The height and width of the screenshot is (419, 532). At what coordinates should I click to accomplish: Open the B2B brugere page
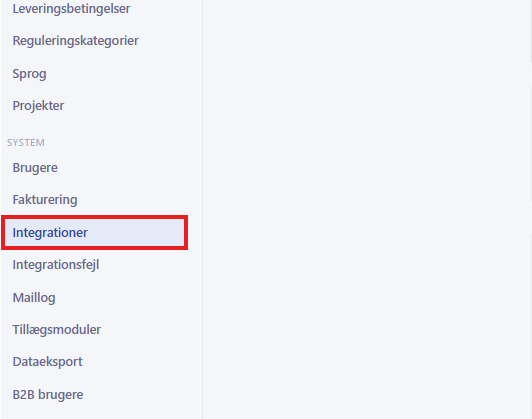click(48, 395)
